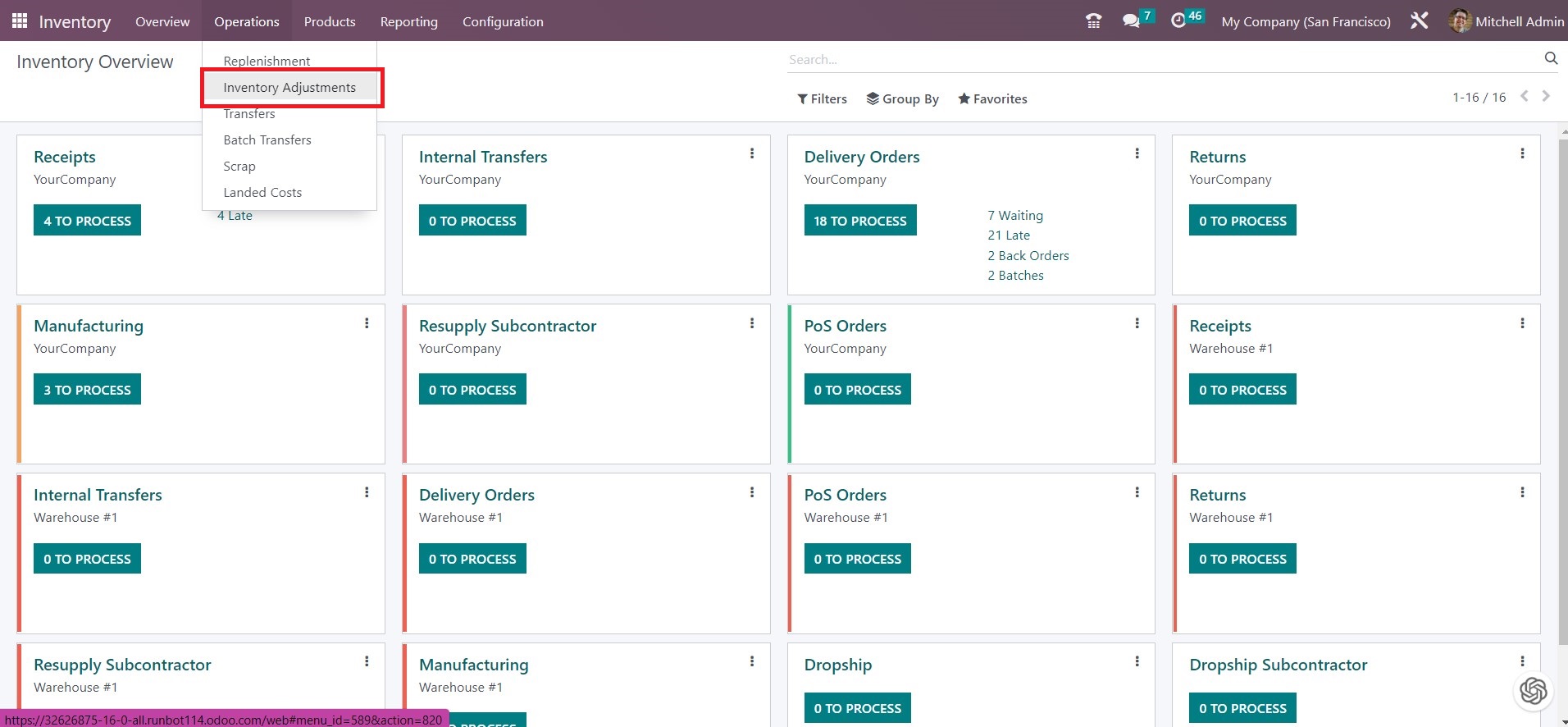This screenshot has height=727, width=1568.
Task: Select Replenishment from Operations menu
Action: (x=267, y=61)
